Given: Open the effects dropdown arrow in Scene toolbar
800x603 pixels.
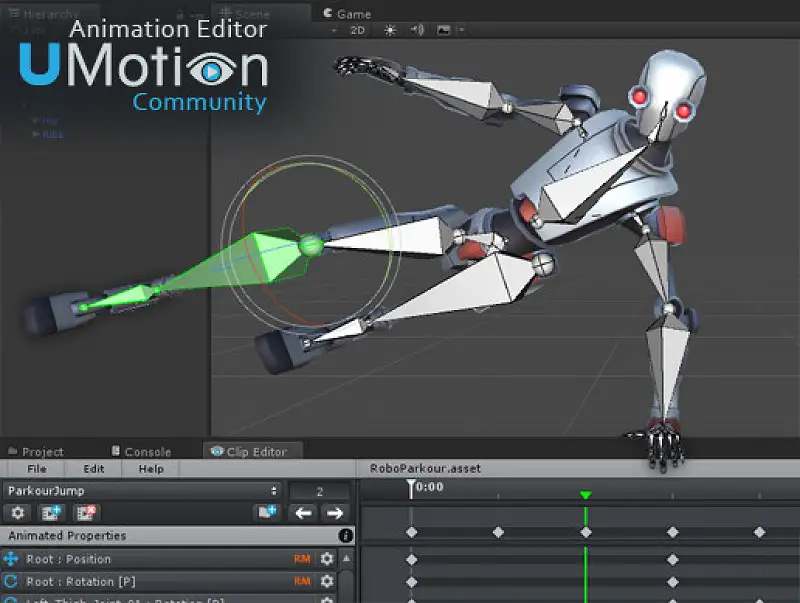Looking at the screenshot, I should (x=462, y=30).
